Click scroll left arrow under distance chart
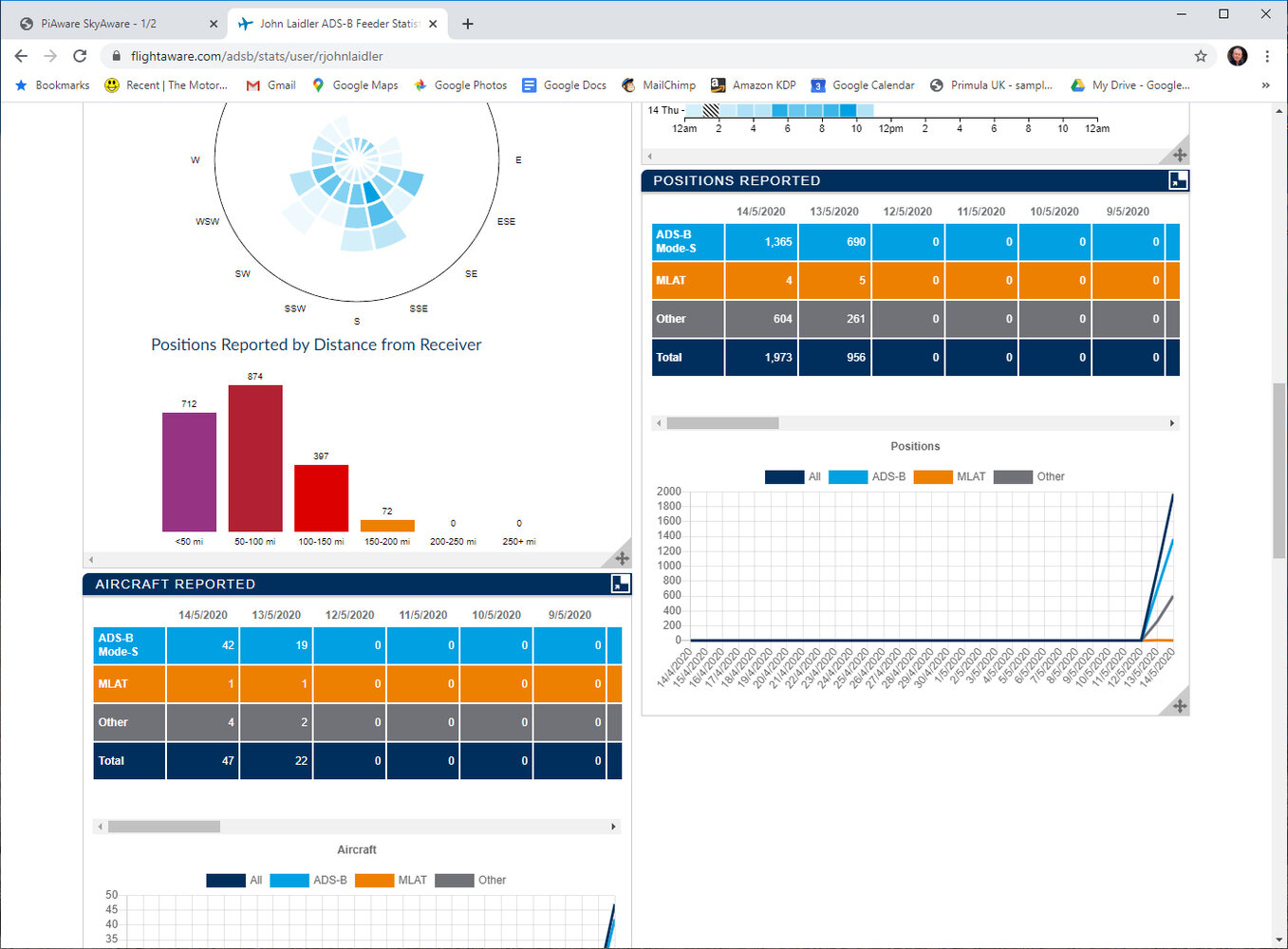Viewport: 1288px width, 949px height. pos(91,559)
